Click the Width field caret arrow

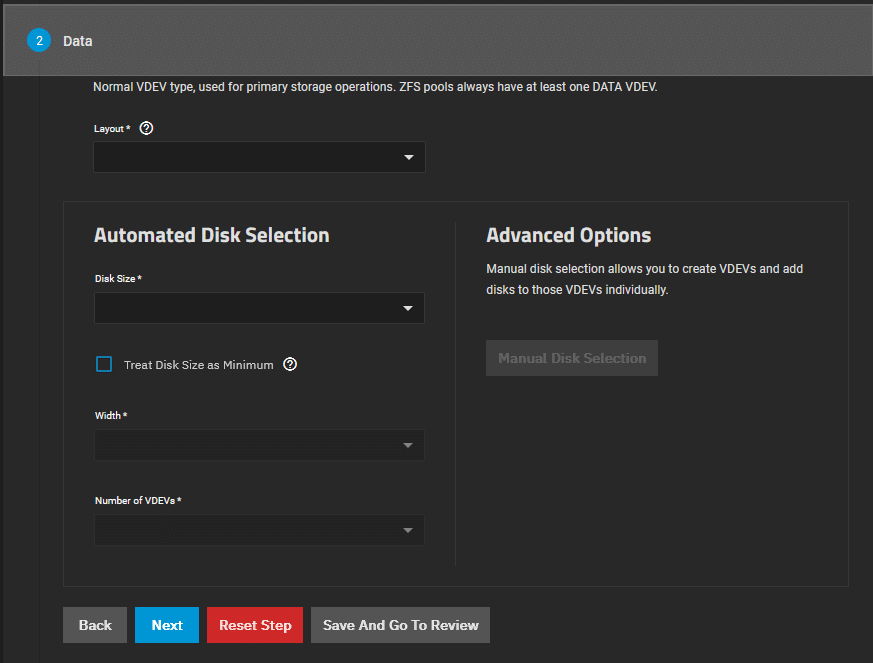pos(408,445)
